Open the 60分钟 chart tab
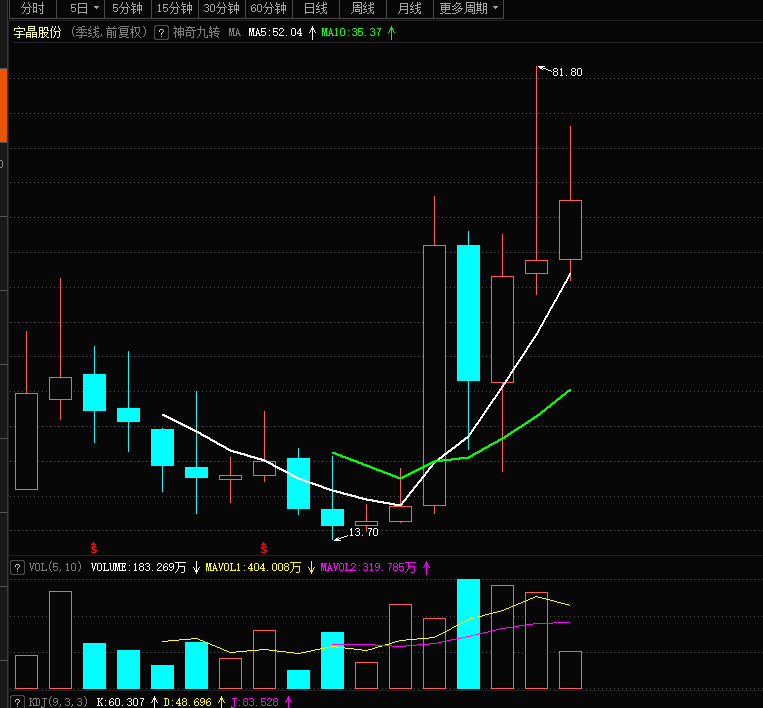Image resolution: width=763 pixels, height=708 pixels. 268,9
